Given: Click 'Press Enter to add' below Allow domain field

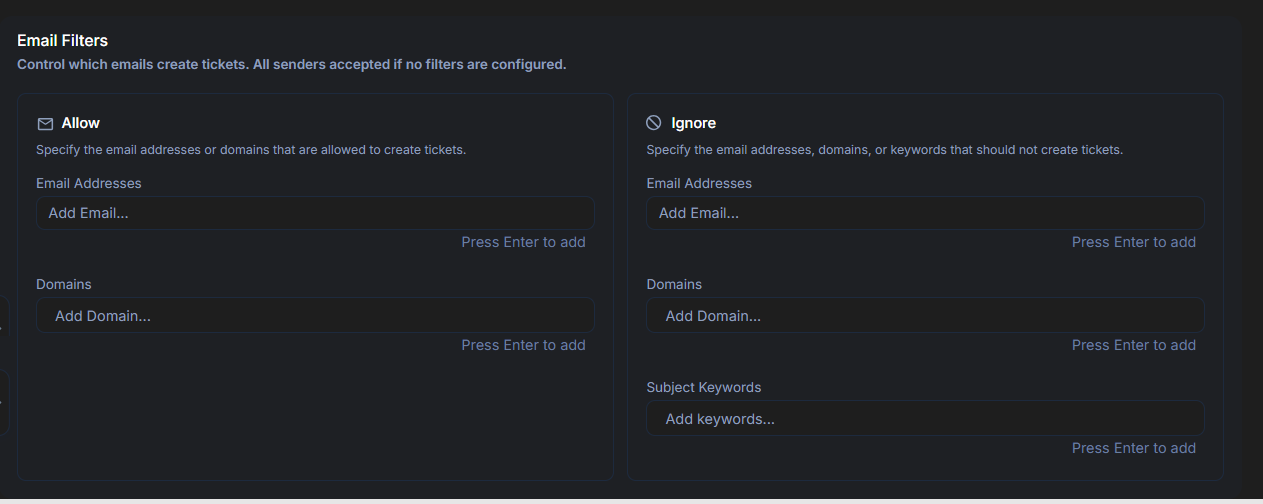Looking at the screenshot, I should click(x=523, y=345).
